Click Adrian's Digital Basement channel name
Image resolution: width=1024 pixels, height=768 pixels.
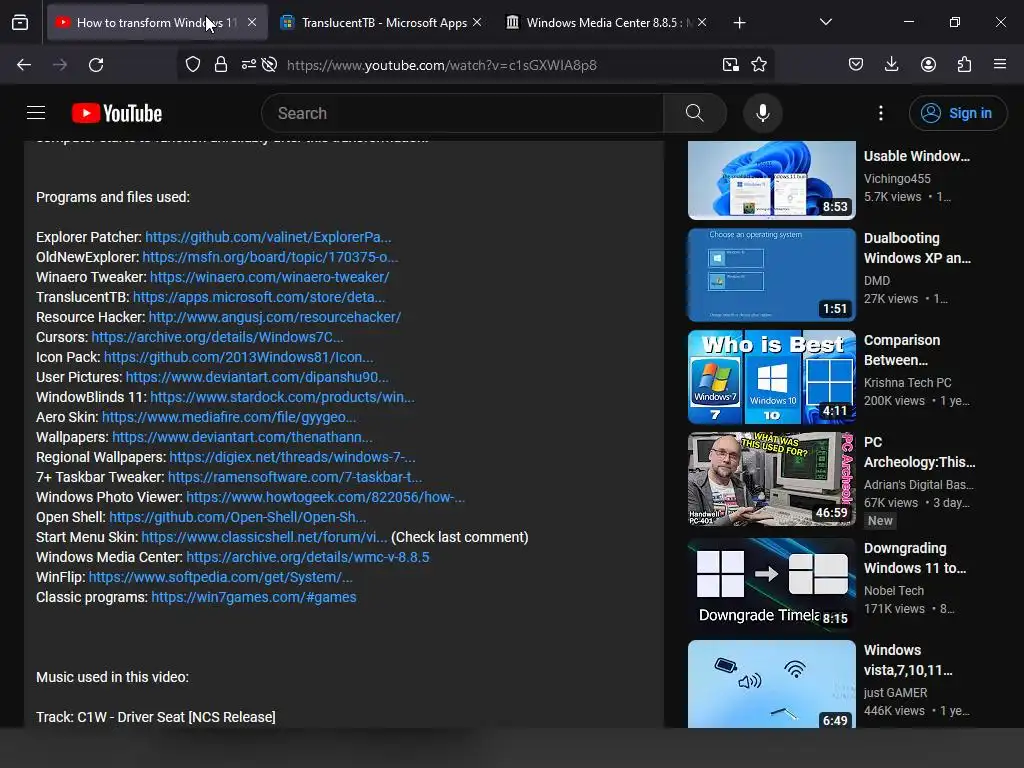[x=918, y=485]
